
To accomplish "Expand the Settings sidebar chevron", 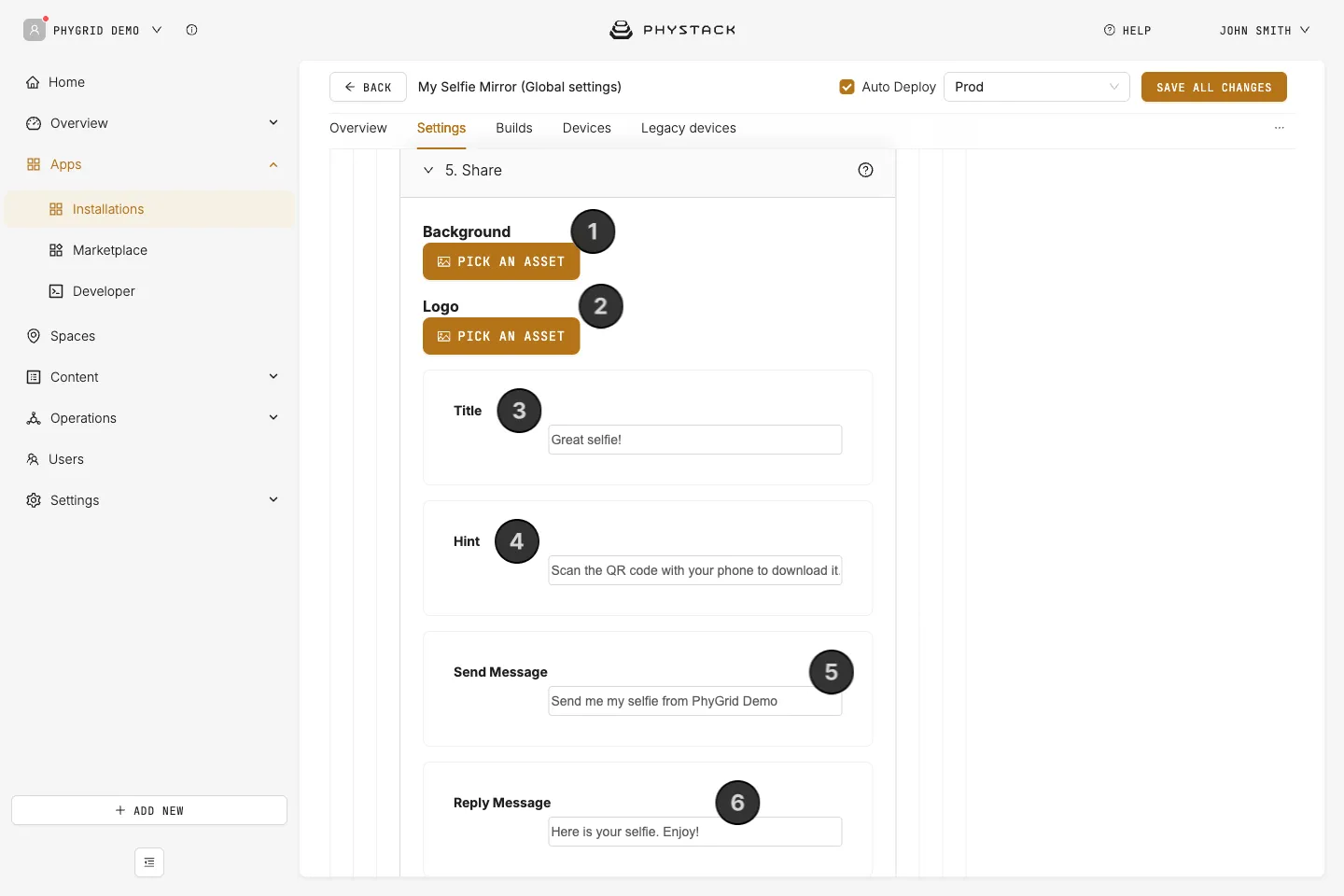I will pos(273,499).
